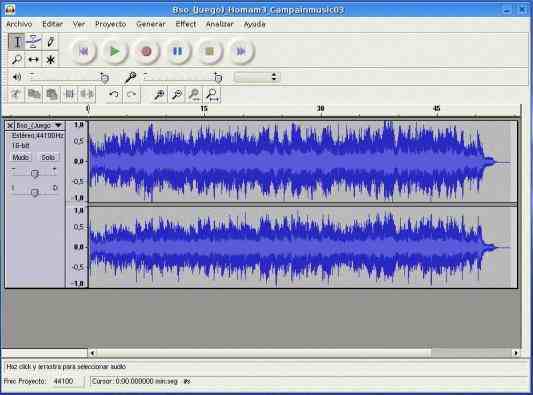
Task: Click the Zoom In icon
Action: (159, 95)
